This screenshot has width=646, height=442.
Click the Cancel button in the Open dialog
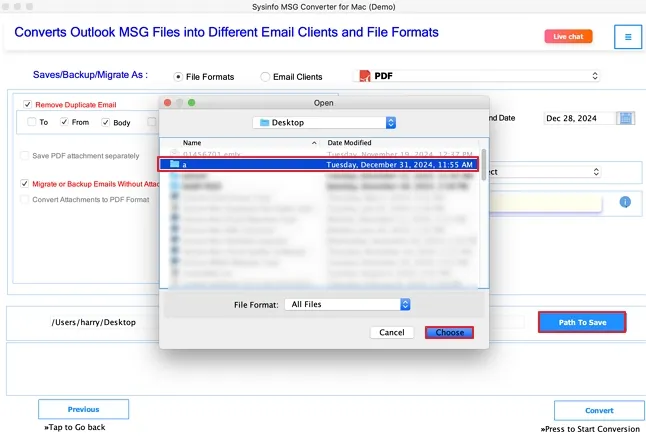coord(392,332)
